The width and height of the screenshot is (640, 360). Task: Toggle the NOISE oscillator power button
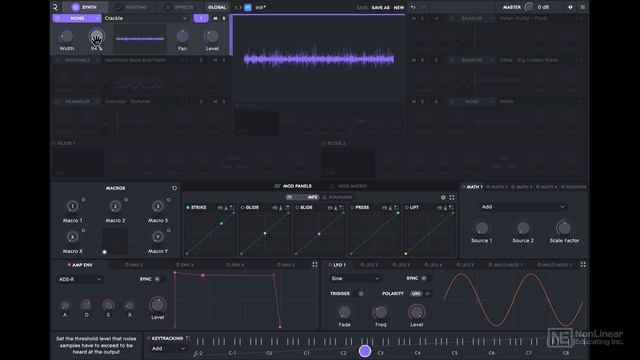[x=57, y=18]
